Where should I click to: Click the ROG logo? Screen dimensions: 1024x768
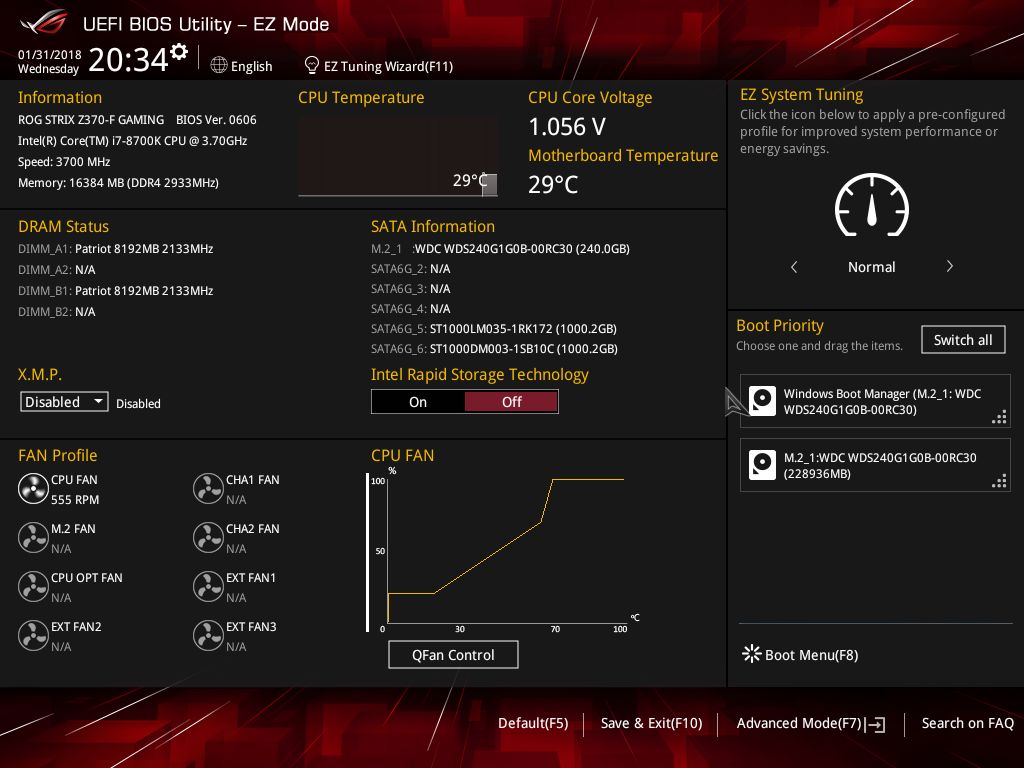tap(44, 22)
